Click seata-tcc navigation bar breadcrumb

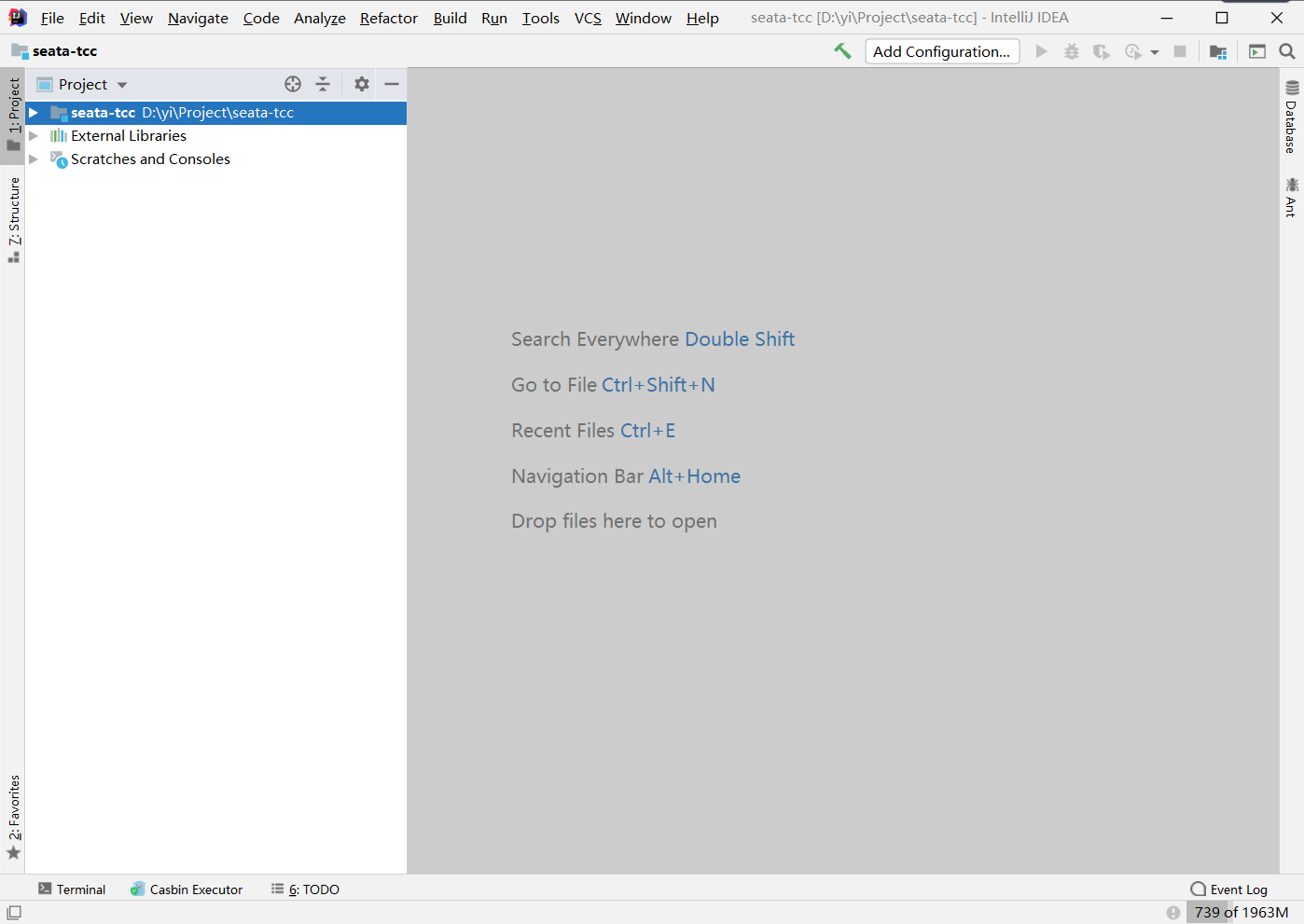[x=54, y=51]
